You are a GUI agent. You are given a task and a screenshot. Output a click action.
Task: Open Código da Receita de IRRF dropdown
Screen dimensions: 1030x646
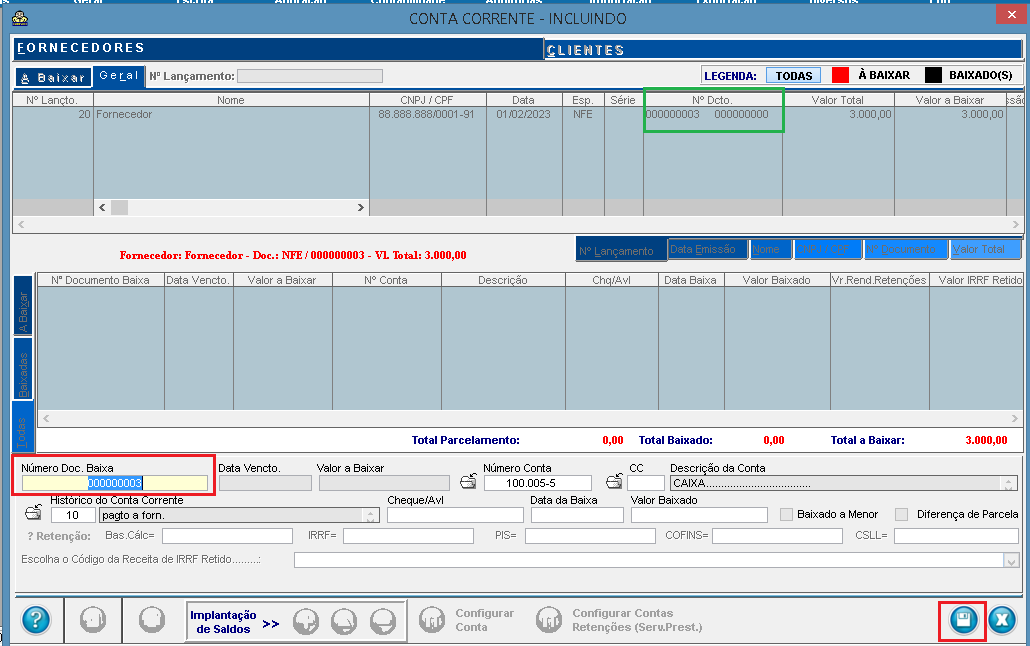coord(1012,561)
